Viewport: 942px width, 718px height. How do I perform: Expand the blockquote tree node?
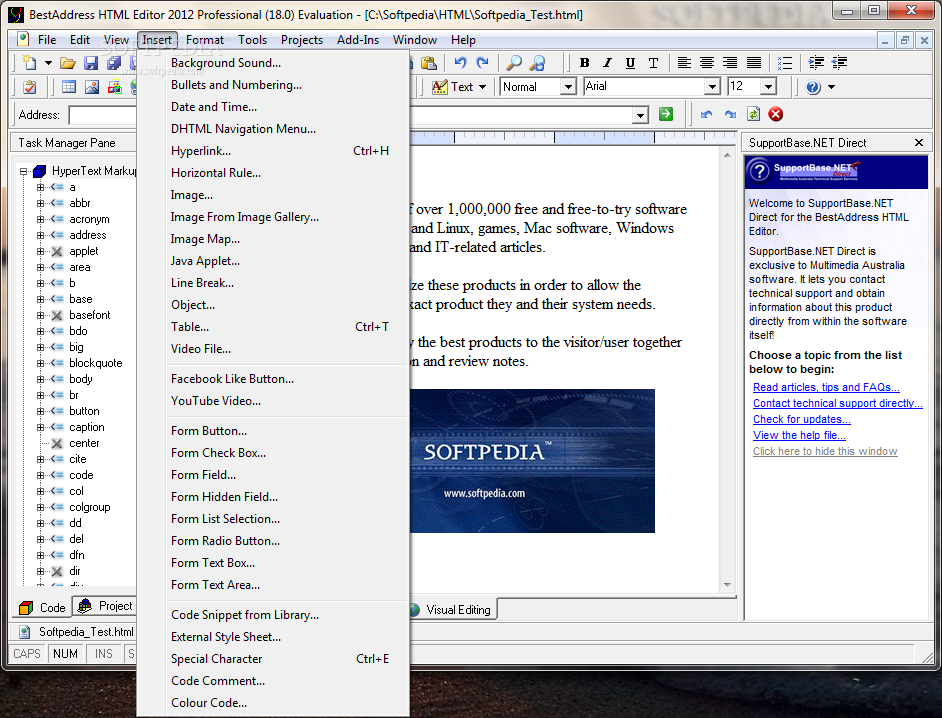point(40,363)
